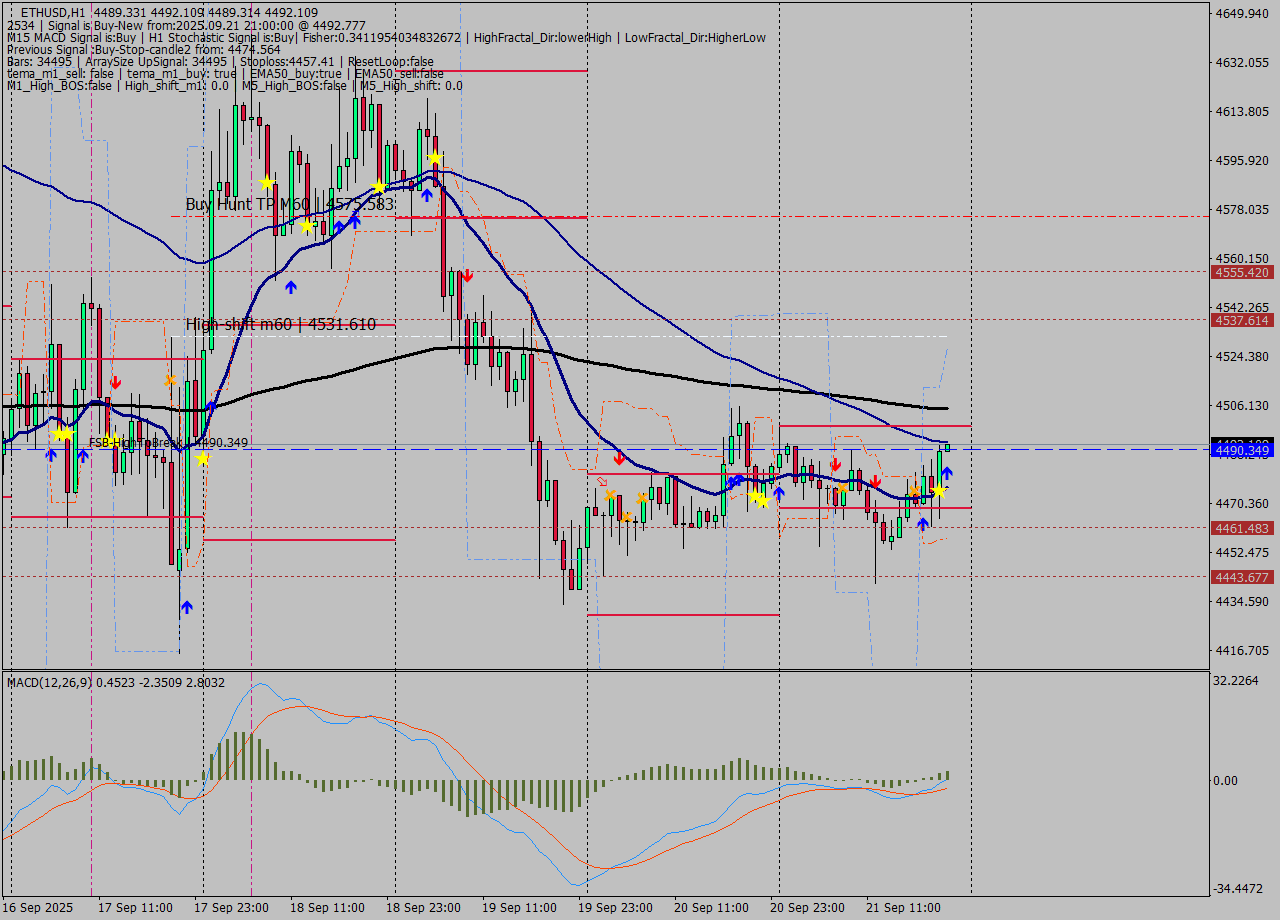The height and width of the screenshot is (920, 1280).
Task: Select the blue up arrow at the 17 Sep 23:00 low
Action: [x=185, y=607]
